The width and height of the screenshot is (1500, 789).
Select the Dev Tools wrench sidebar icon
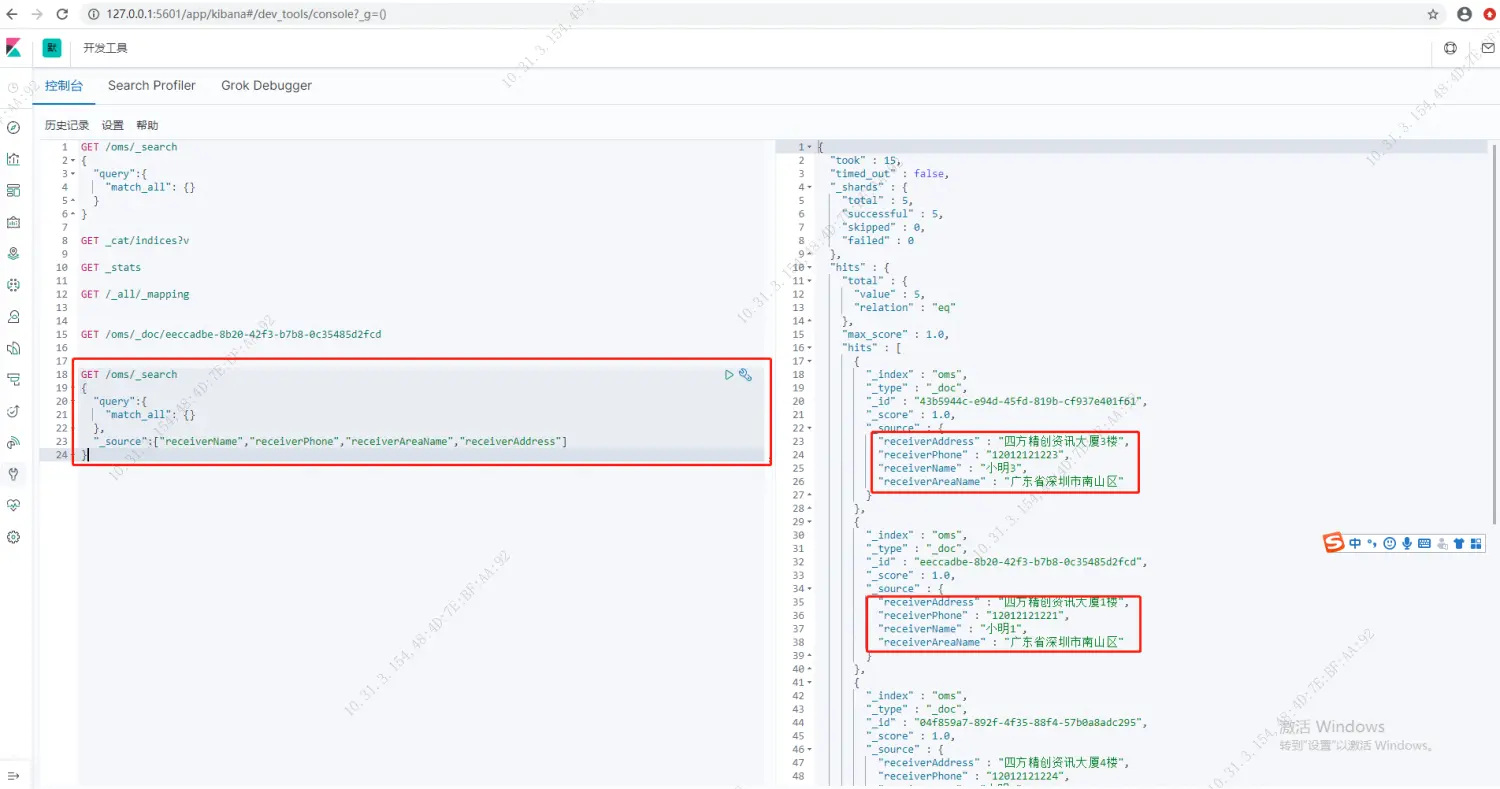tap(14, 474)
